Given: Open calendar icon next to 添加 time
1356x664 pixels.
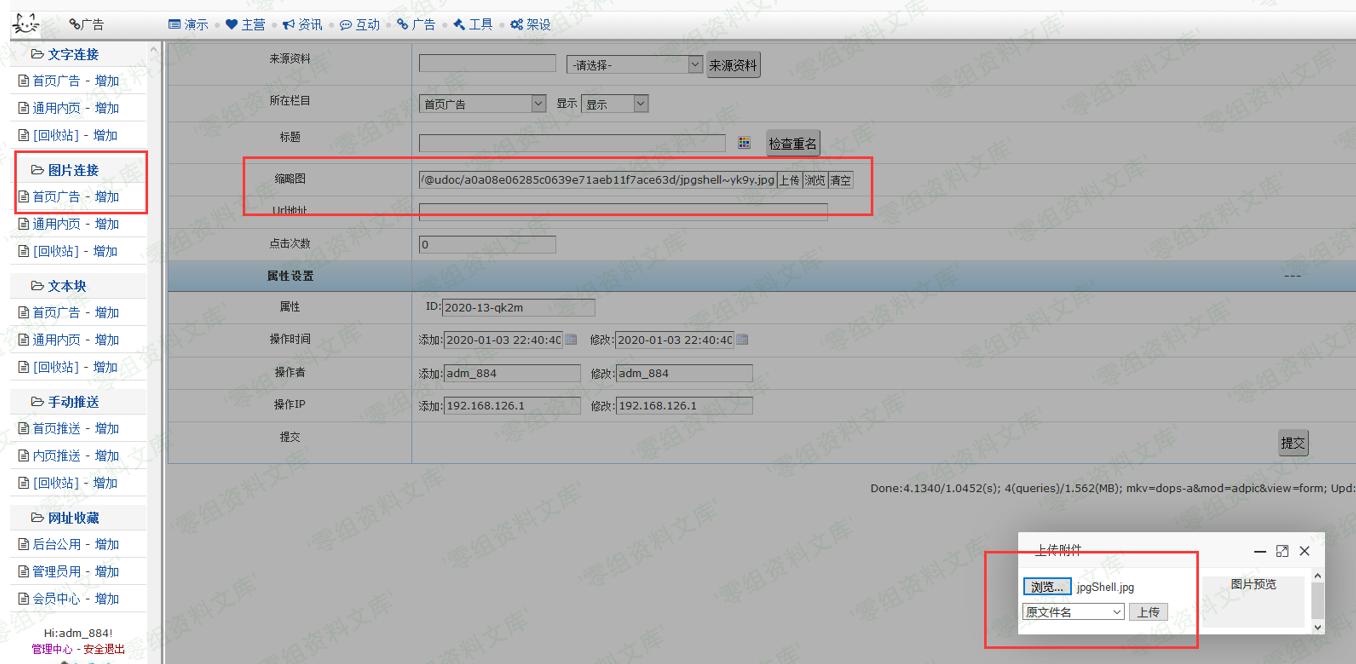Looking at the screenshot, I should click(571, 339).
